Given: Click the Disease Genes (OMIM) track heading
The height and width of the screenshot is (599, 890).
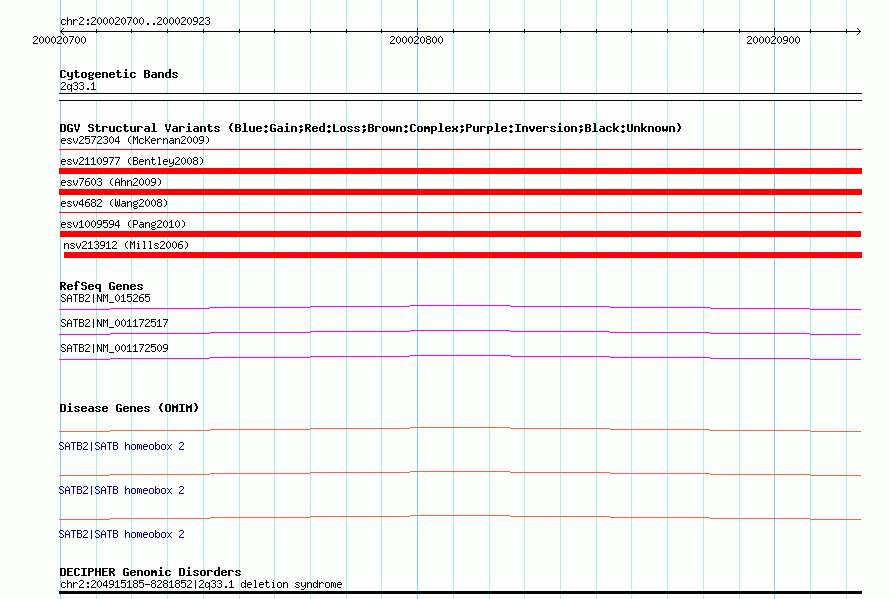Looking at the screenshot, I should click(x=129, y=408).
